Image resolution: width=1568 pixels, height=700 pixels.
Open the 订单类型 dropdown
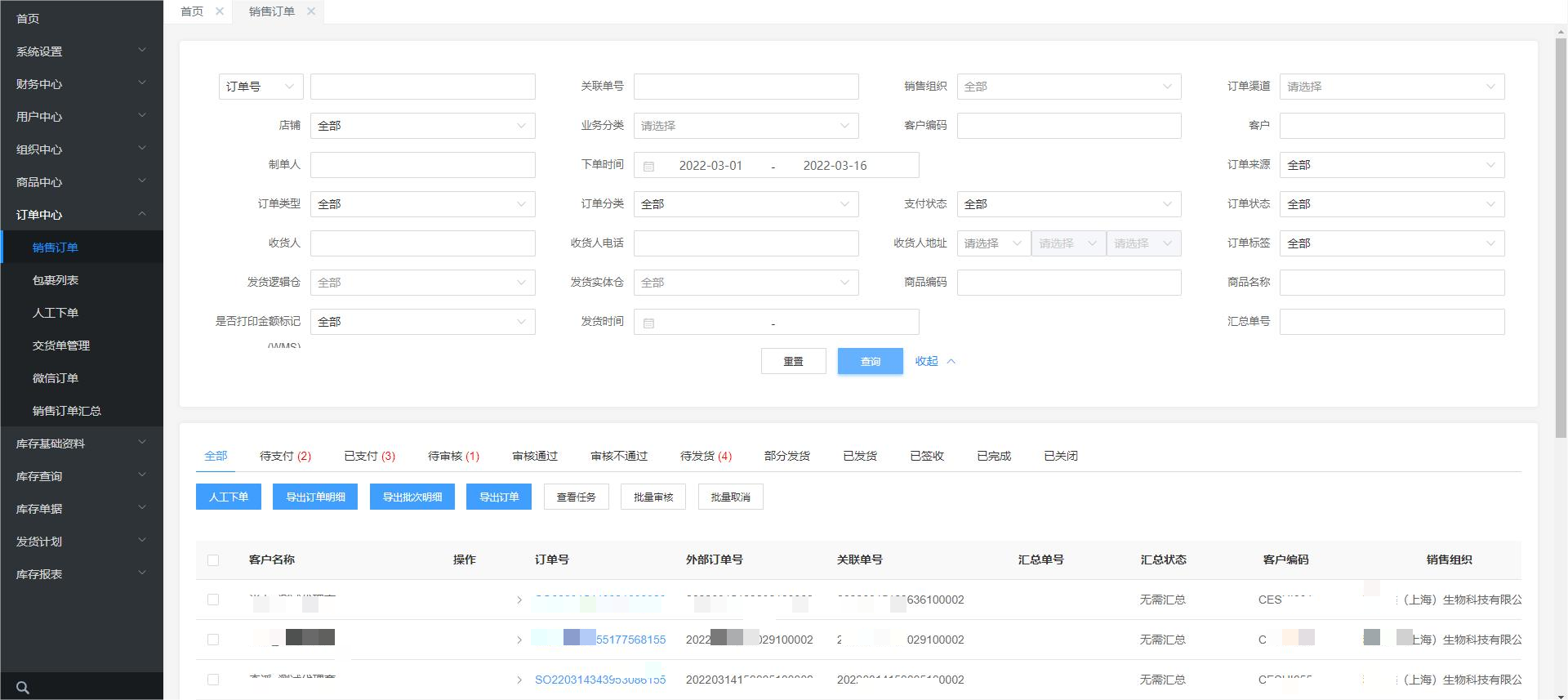(422, 204)
